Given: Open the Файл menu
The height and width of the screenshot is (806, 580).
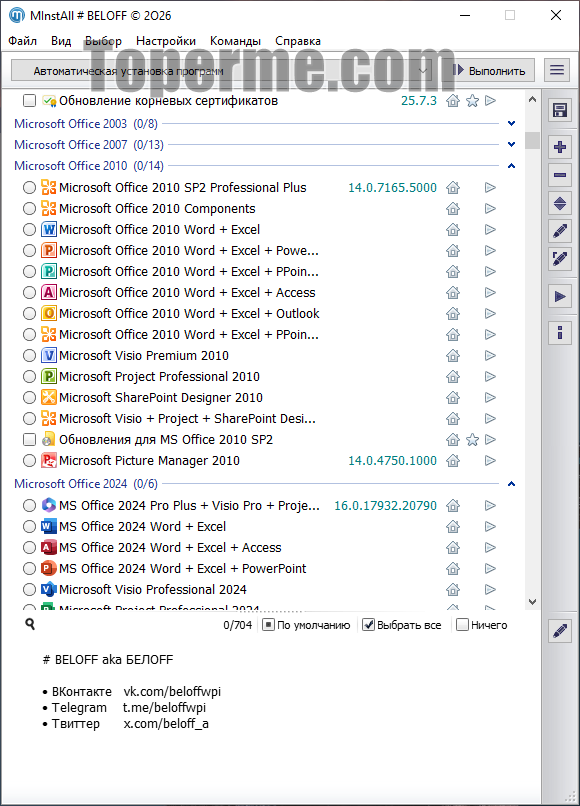Looking at the screenshot, I should (23, 41).
